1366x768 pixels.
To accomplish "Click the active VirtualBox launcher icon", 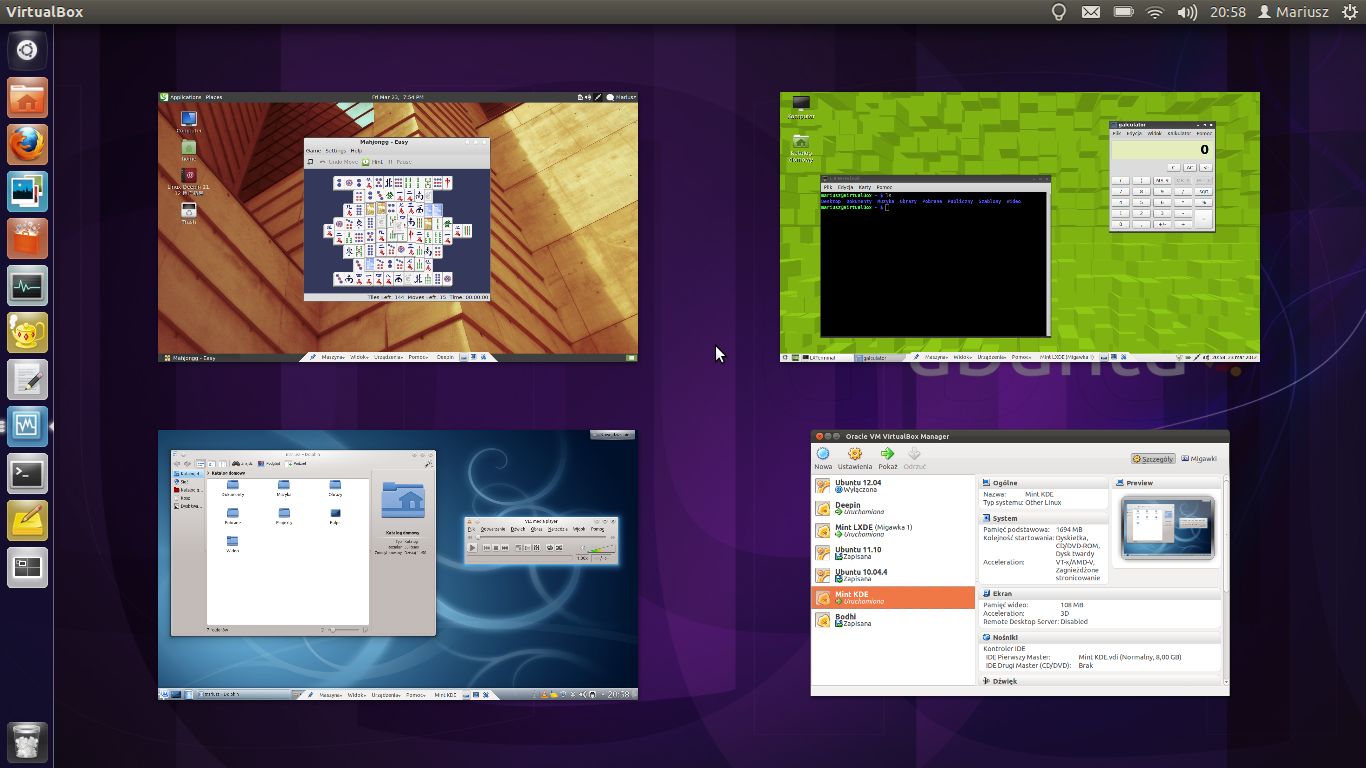I will 27,427.
